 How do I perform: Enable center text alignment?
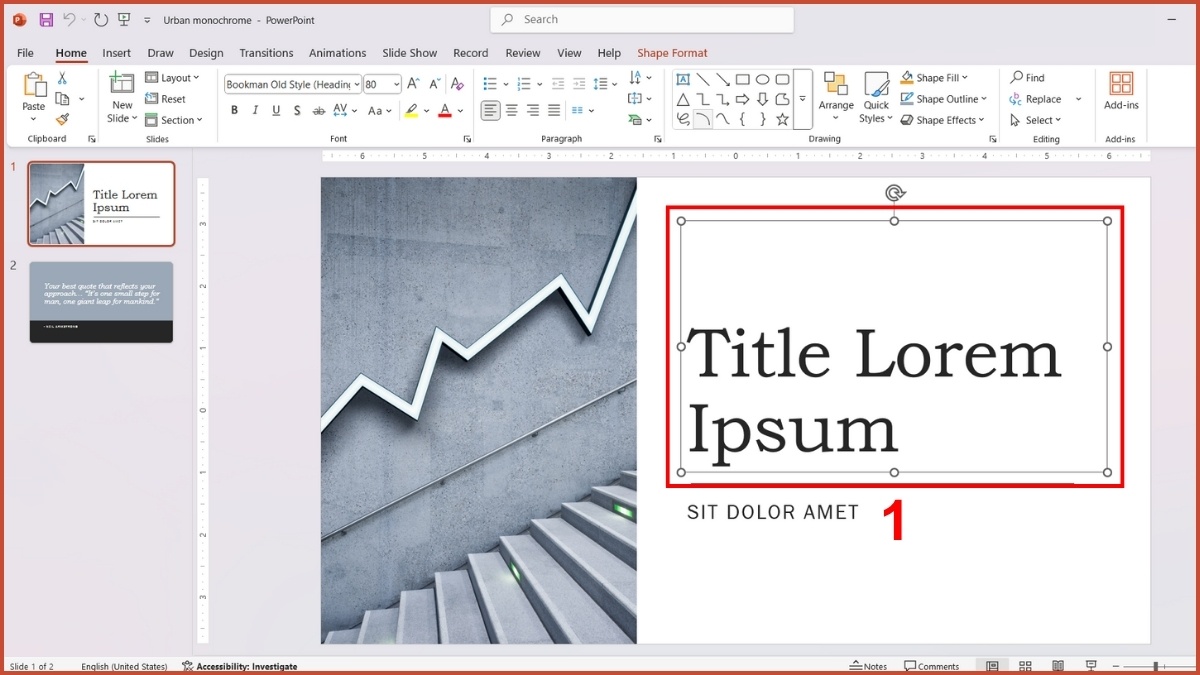pyautogui.click(x=511, y=110)
